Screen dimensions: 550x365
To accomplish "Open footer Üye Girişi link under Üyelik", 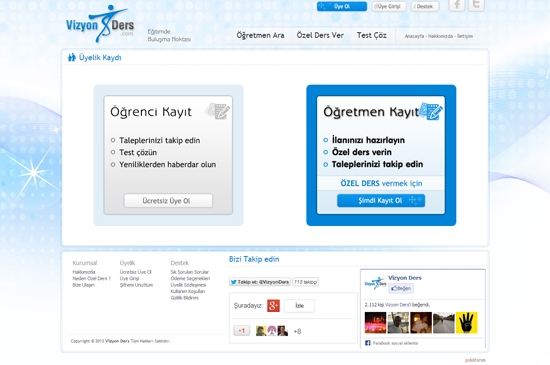I will [129, 278].
